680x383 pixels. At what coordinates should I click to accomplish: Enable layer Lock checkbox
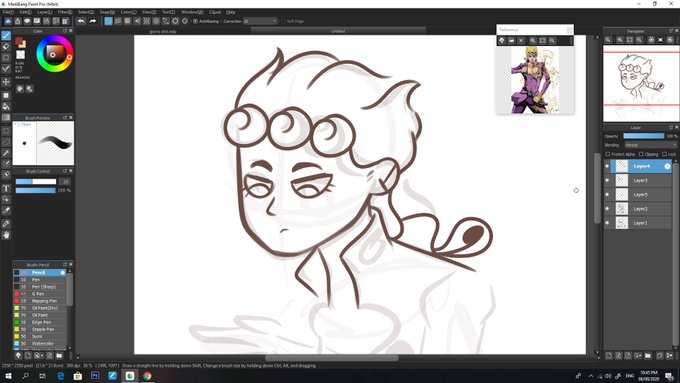point(664,154)
